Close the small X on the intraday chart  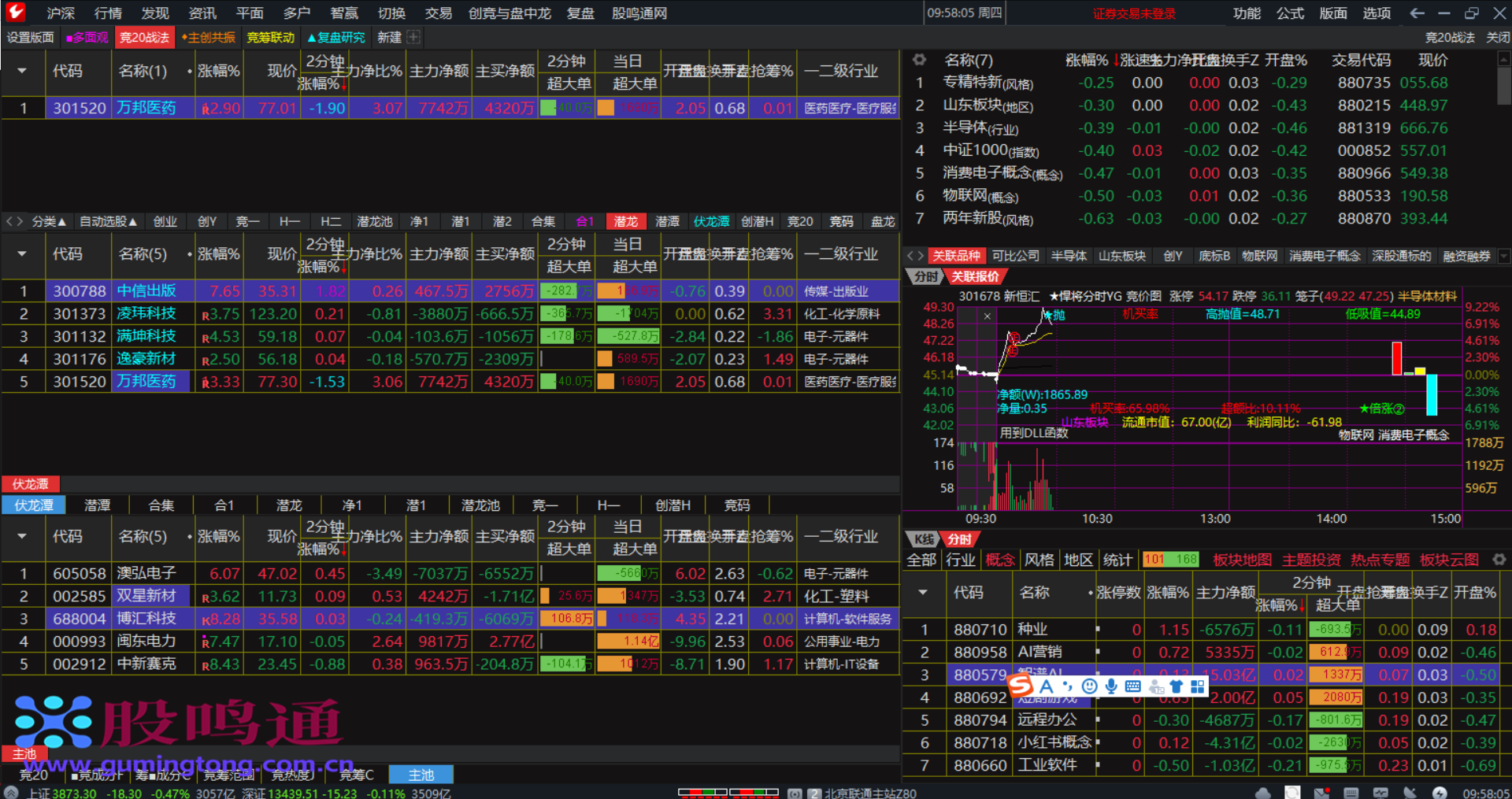pyautogui.click(x=988, y=316)
